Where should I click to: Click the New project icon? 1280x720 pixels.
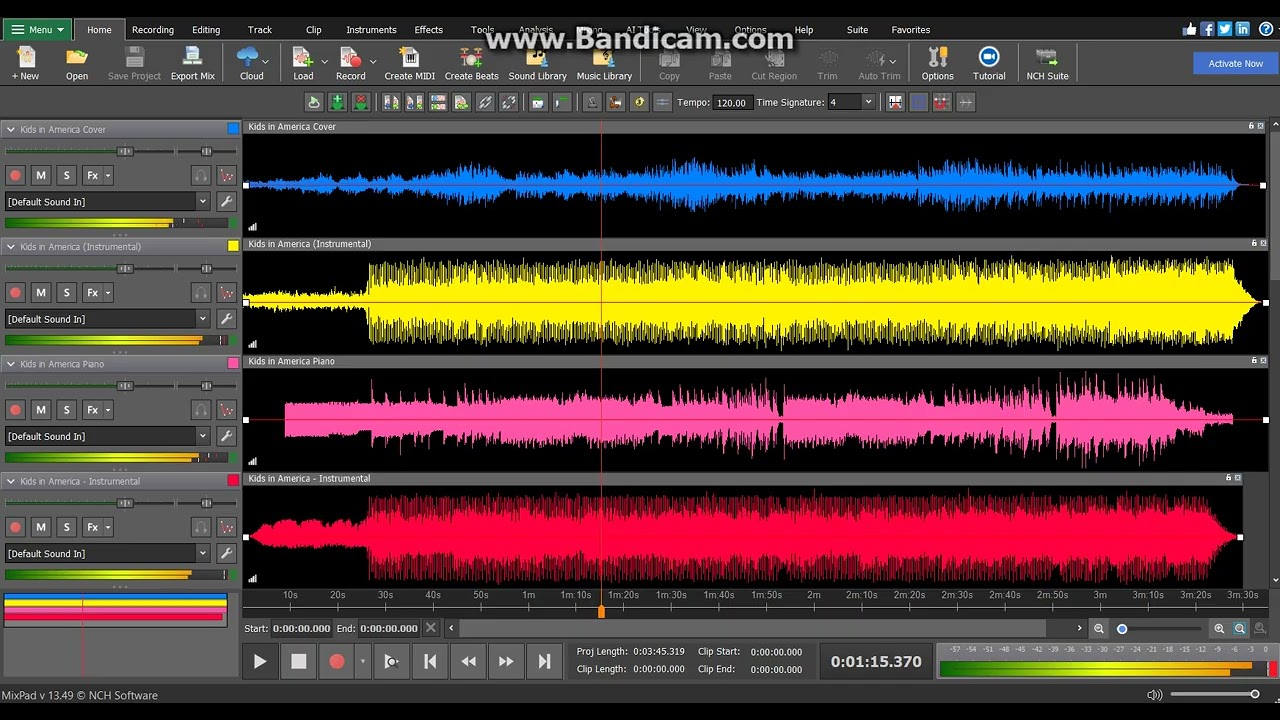25,63
